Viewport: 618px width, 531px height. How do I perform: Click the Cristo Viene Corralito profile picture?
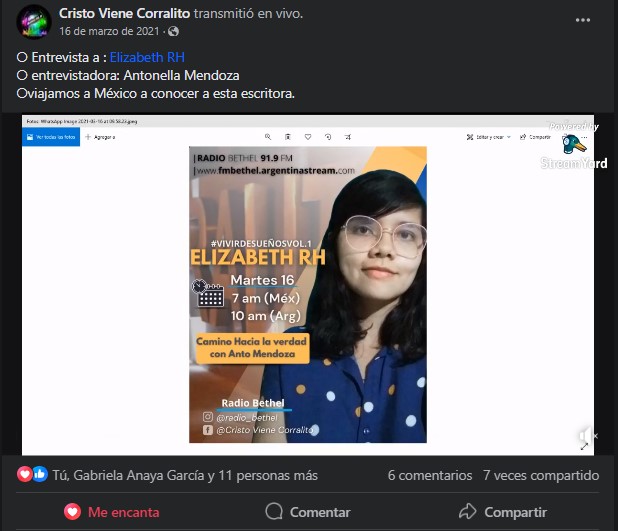[x=34, y=22]
